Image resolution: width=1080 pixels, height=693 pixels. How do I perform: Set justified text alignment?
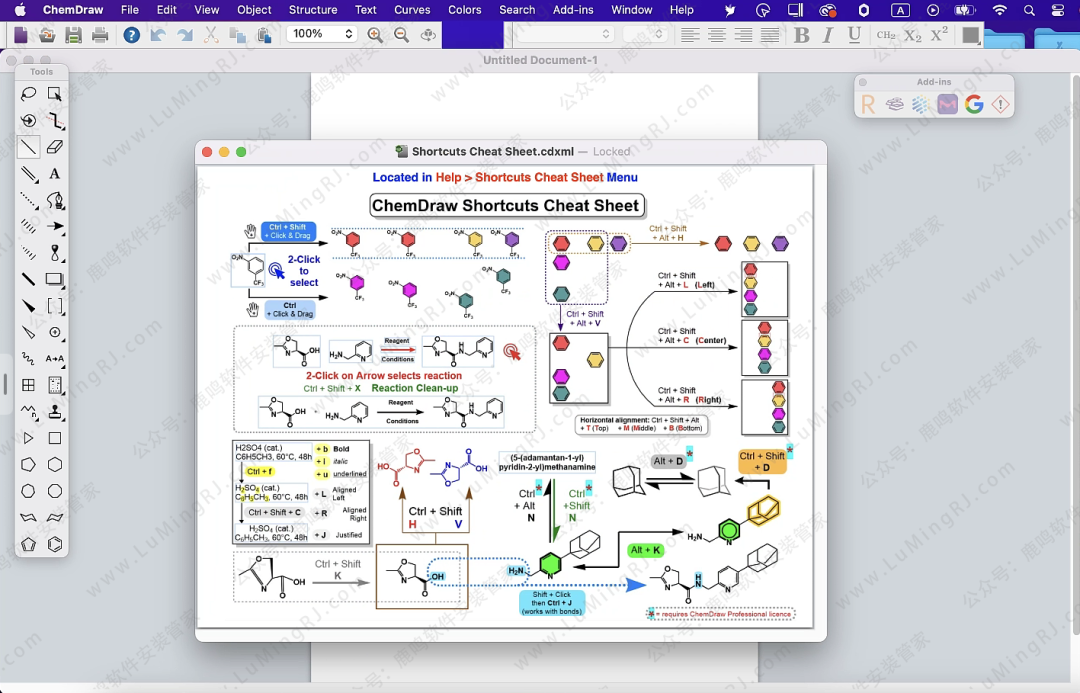pyautogui.click(x=769, y=34)
